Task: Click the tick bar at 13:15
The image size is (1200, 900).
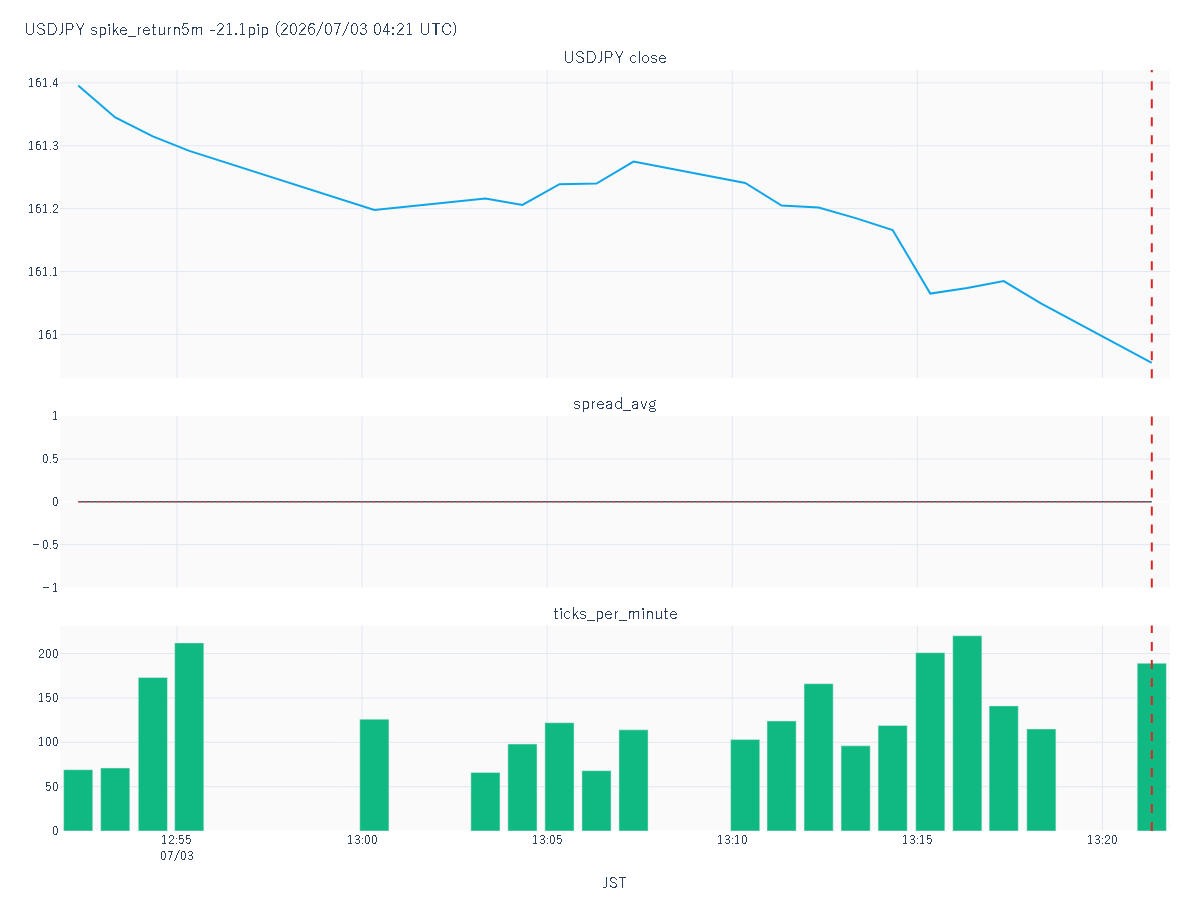Action: [930, 741]
